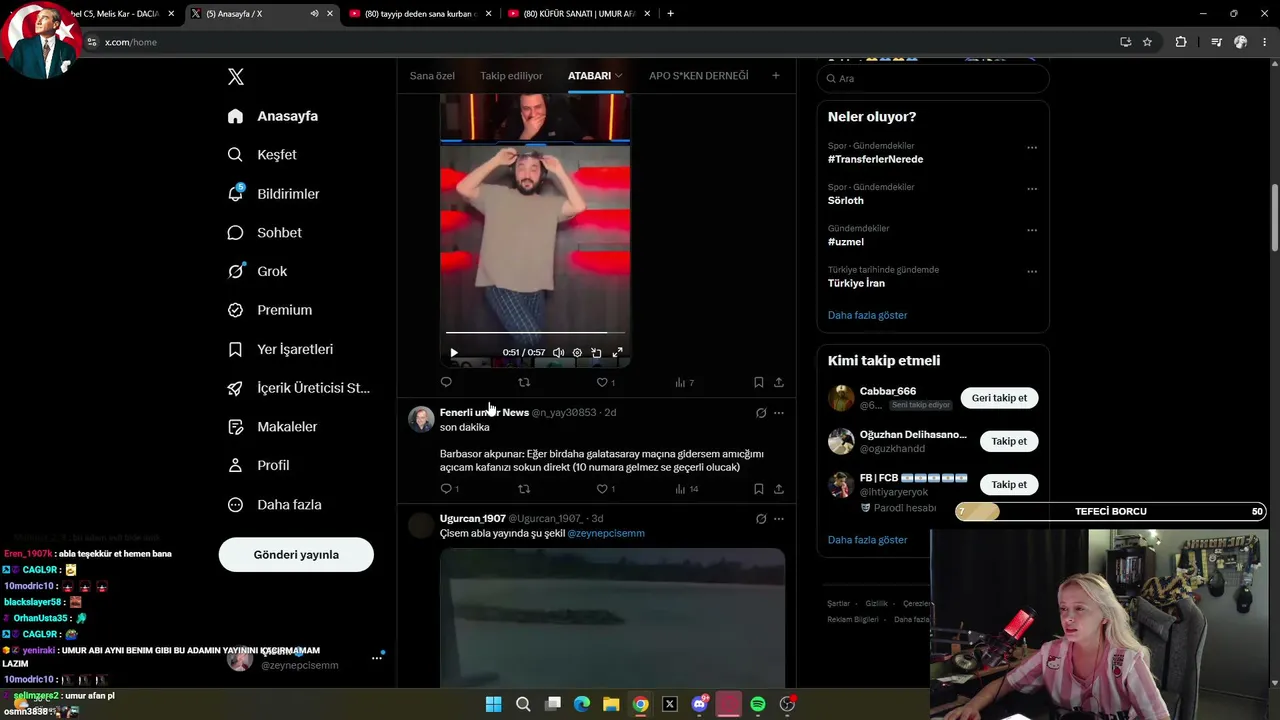Bookmark this page with Chrome star
1280x720 pixels.
pyautogui.click(x=1147, y=42)
